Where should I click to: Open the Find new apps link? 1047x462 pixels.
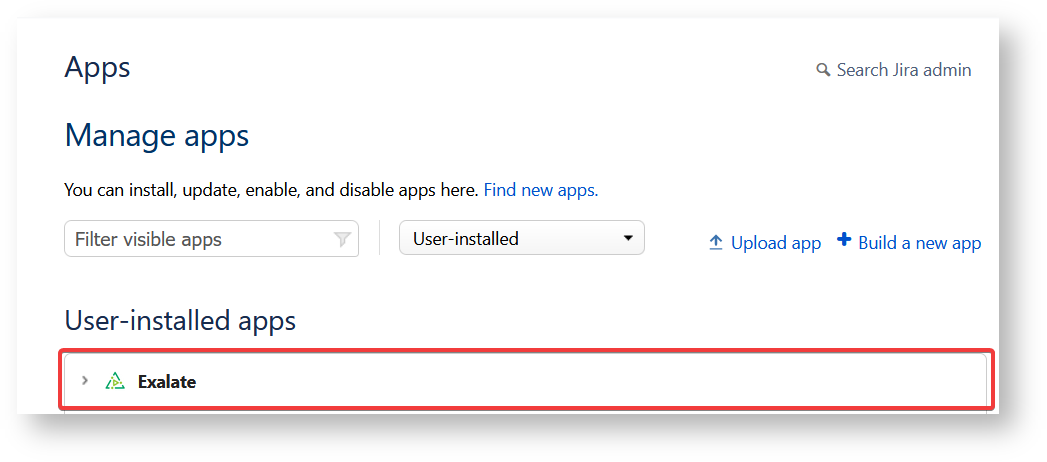pyautogui.click(x=541, y=190)
